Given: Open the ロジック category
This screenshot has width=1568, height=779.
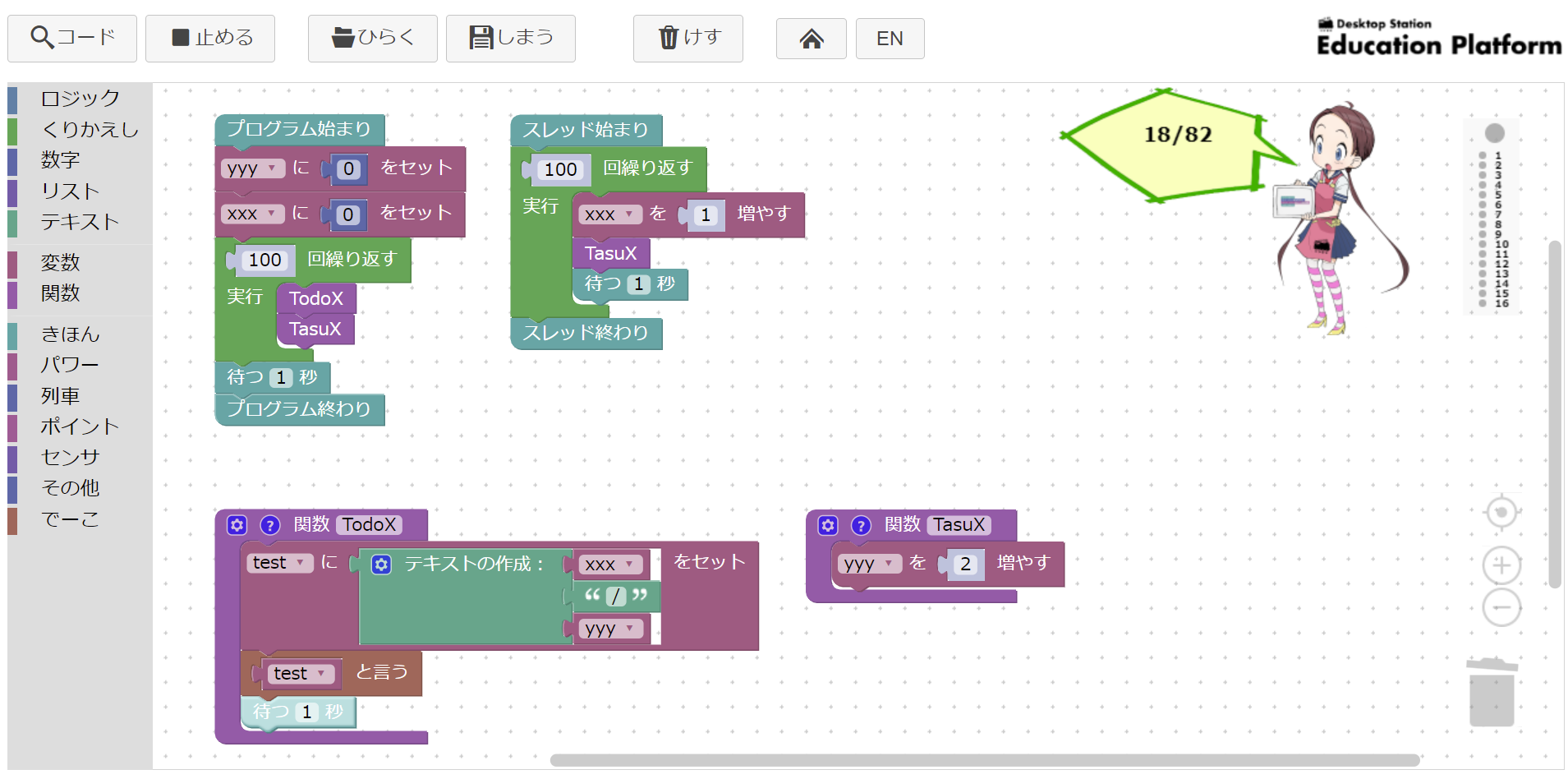Looking at the screenshot, I should click(x=80, y=99).
